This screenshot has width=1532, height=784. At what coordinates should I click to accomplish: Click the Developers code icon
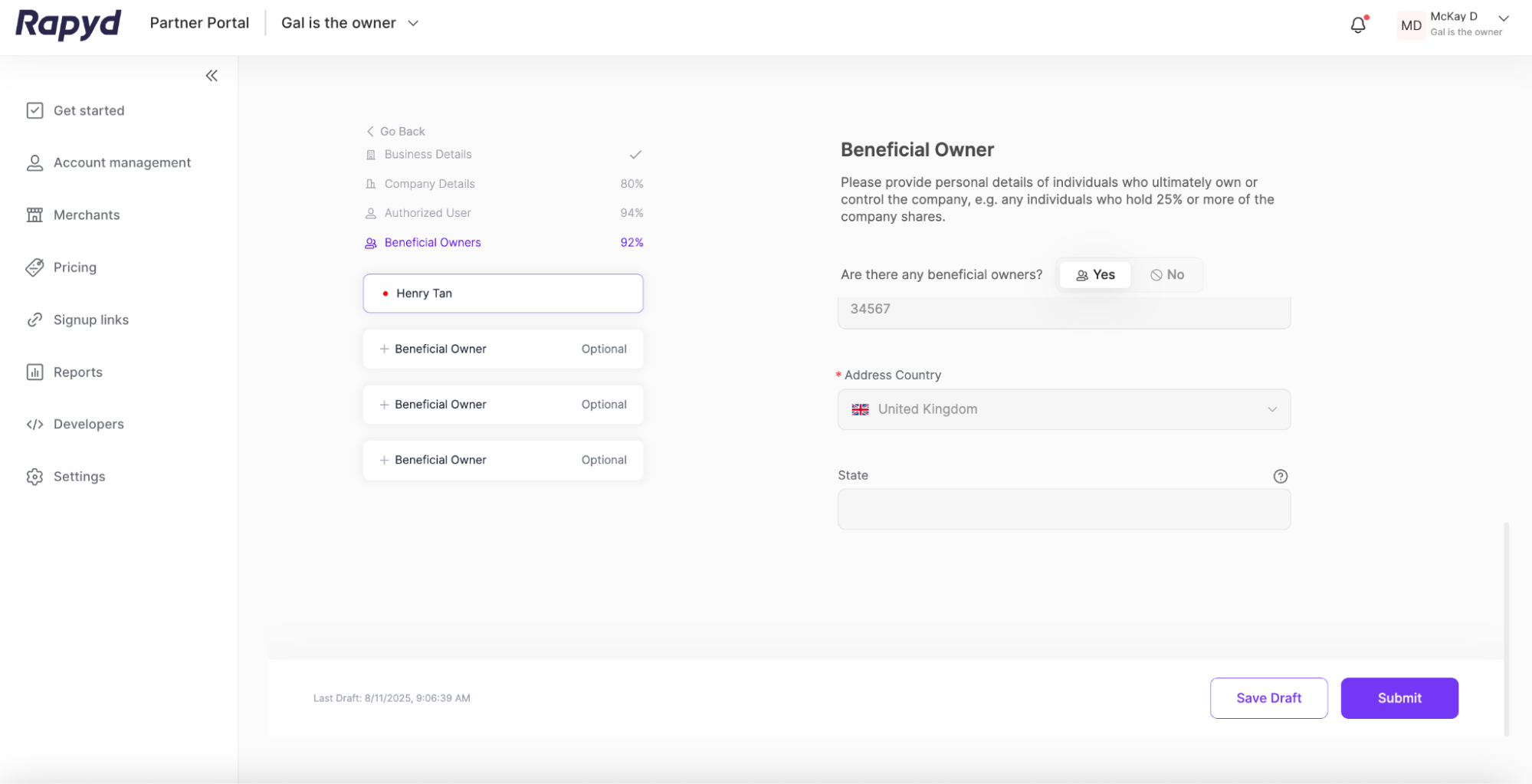click(x=34, y=425)
